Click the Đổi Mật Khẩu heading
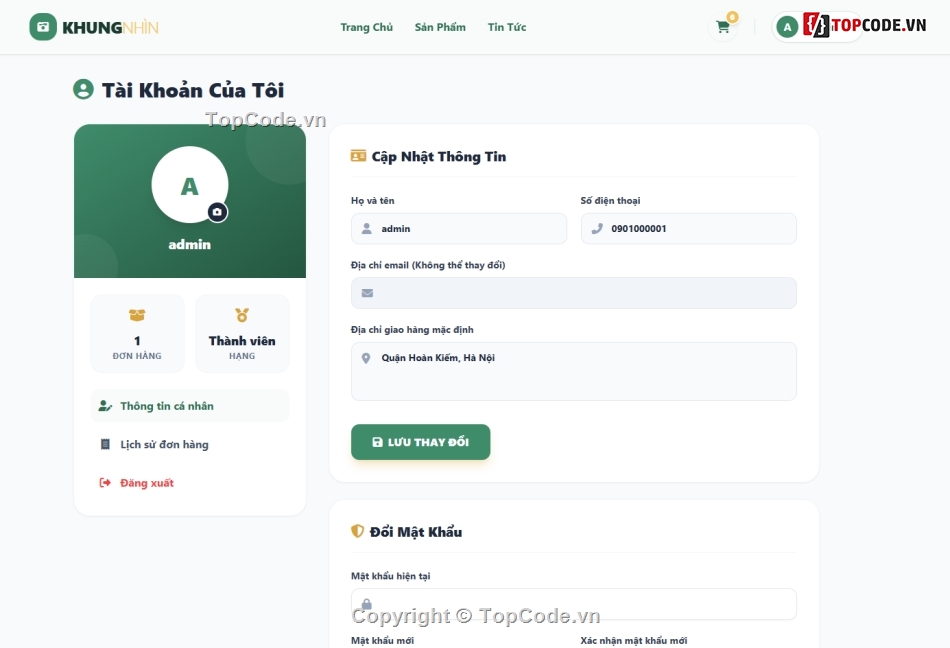The width and height of the screenshot is (950, 648). (x=416, y=532)
